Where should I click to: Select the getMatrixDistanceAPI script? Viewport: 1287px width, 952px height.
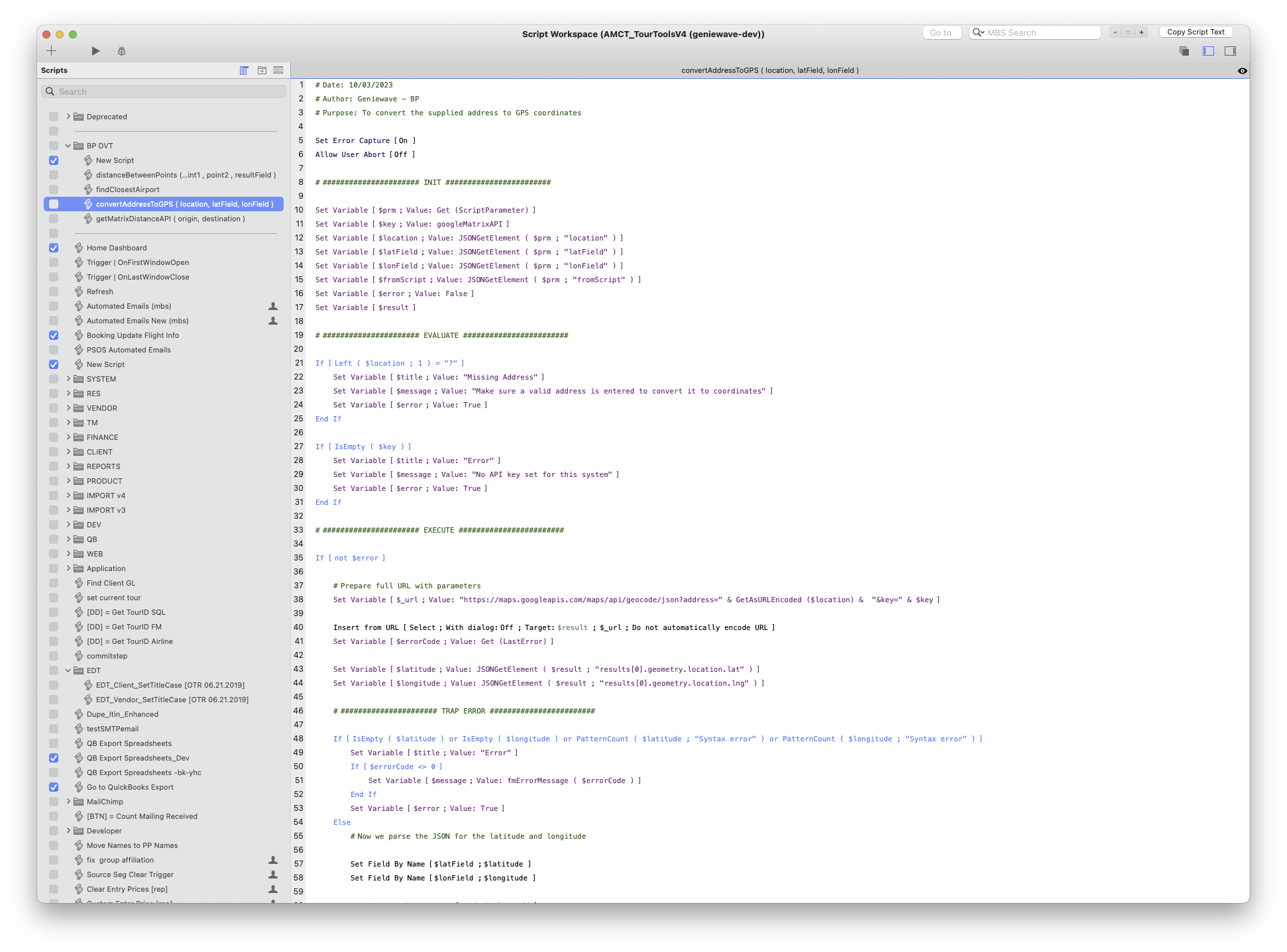pyautogui.click(x=170, y=219)
